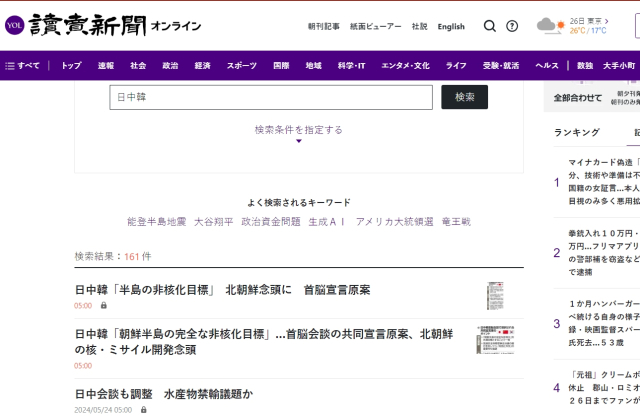Select the 国際 navigation item
This screenshot has width=640, height=416.
[281, 65]
